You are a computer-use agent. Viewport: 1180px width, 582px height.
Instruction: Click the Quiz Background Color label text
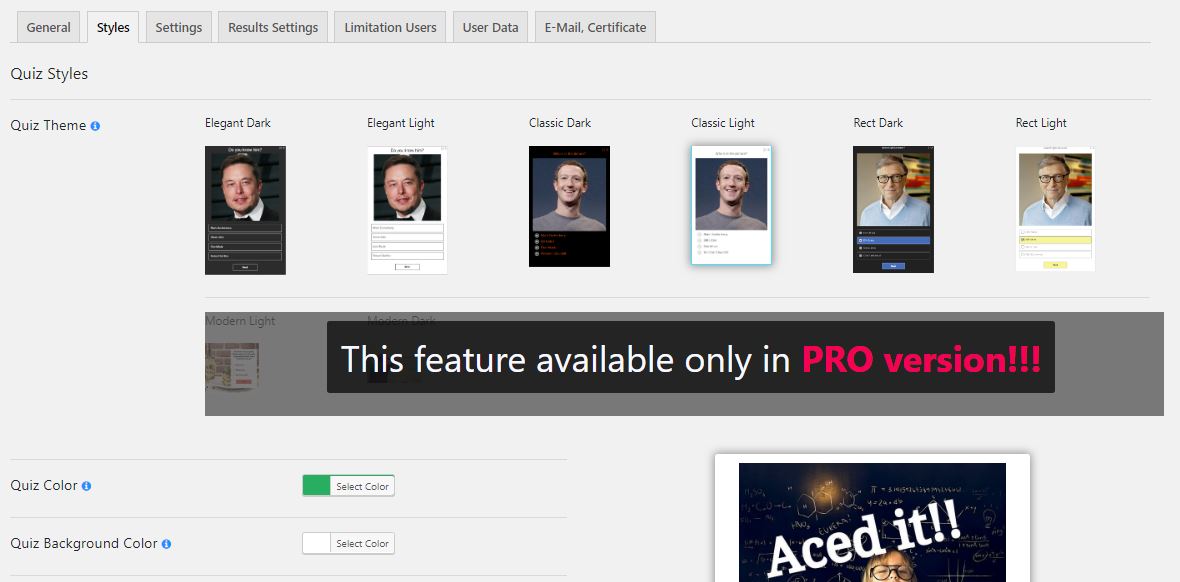pos(84,543)
